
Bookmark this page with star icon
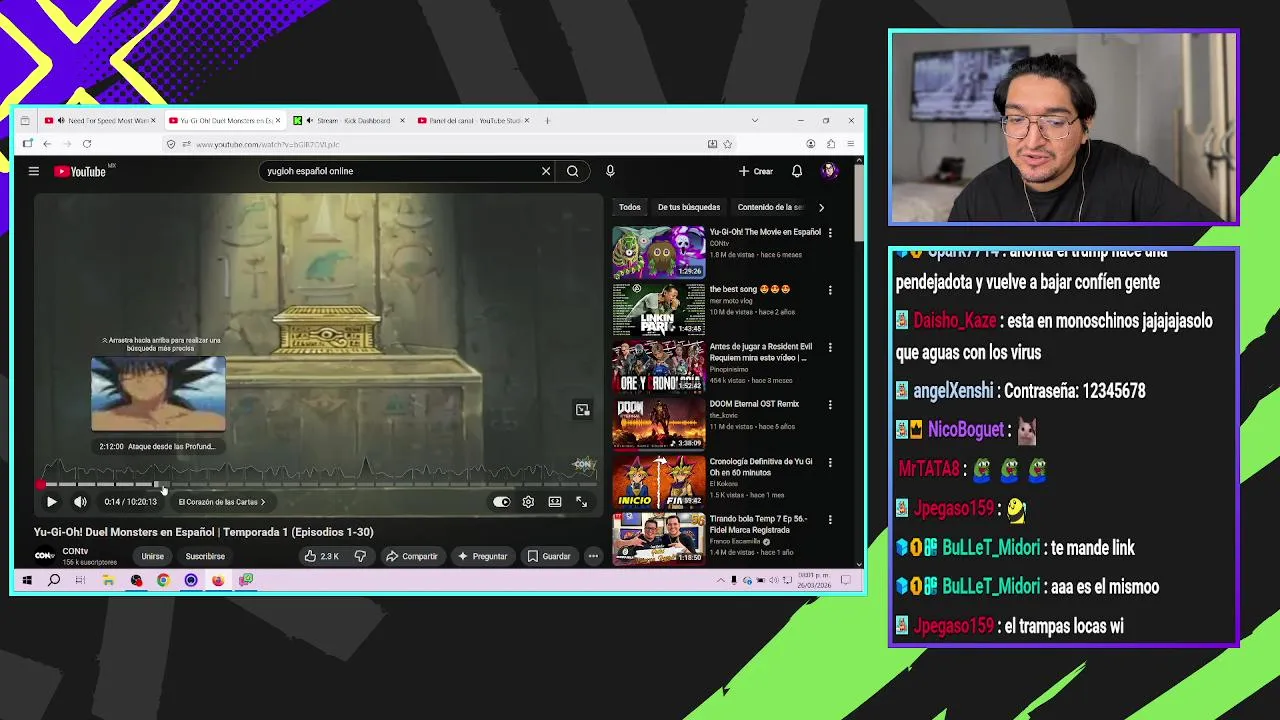(x=728, y=144)
